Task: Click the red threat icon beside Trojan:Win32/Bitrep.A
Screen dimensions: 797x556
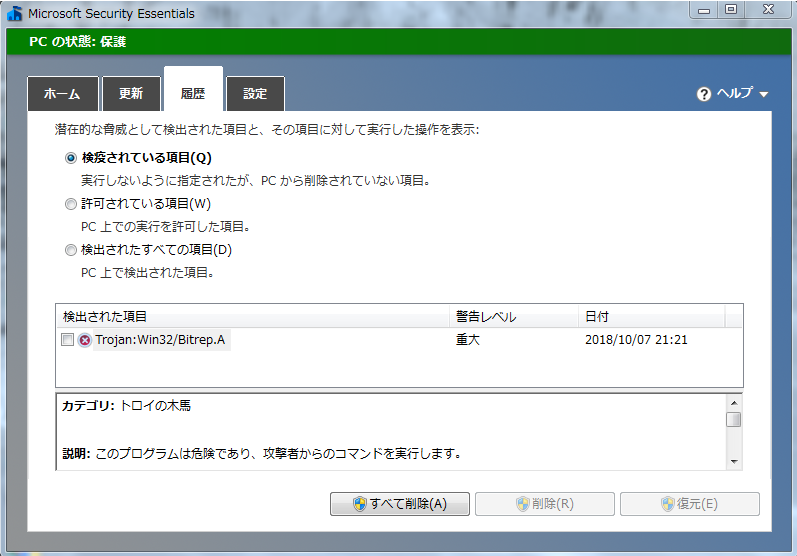Action: tap(85, 340)
